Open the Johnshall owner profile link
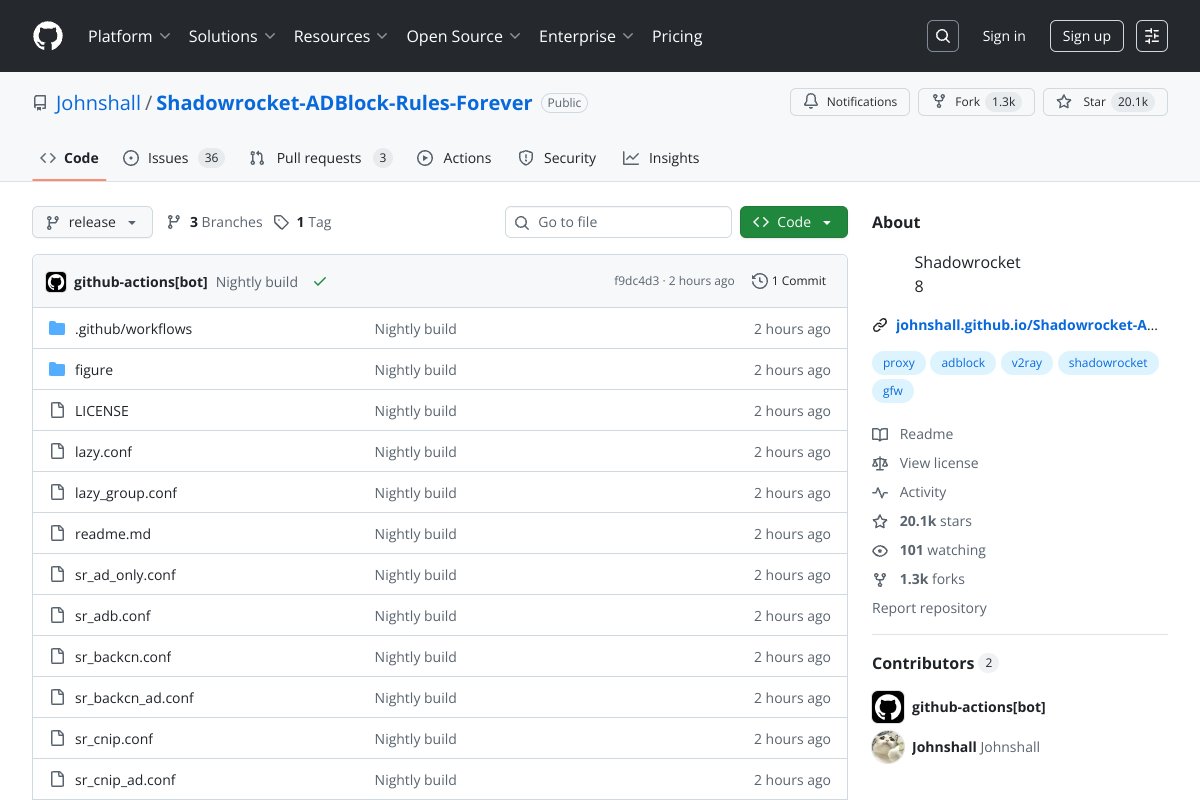The width and height of the screenshot is (1200, 800). tap(98, 102)
